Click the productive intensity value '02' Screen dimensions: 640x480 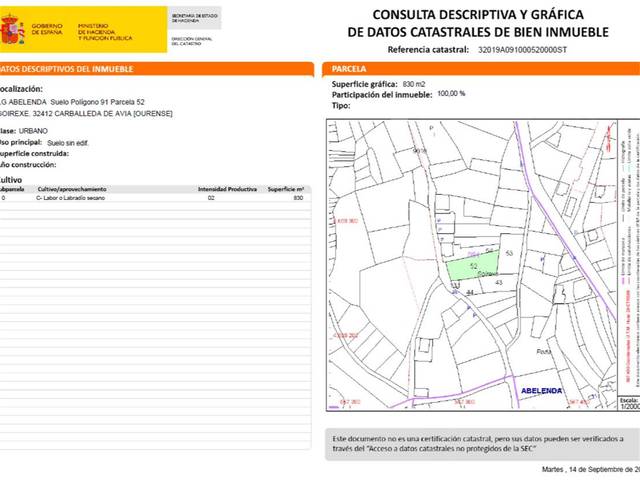pos(211,198)
